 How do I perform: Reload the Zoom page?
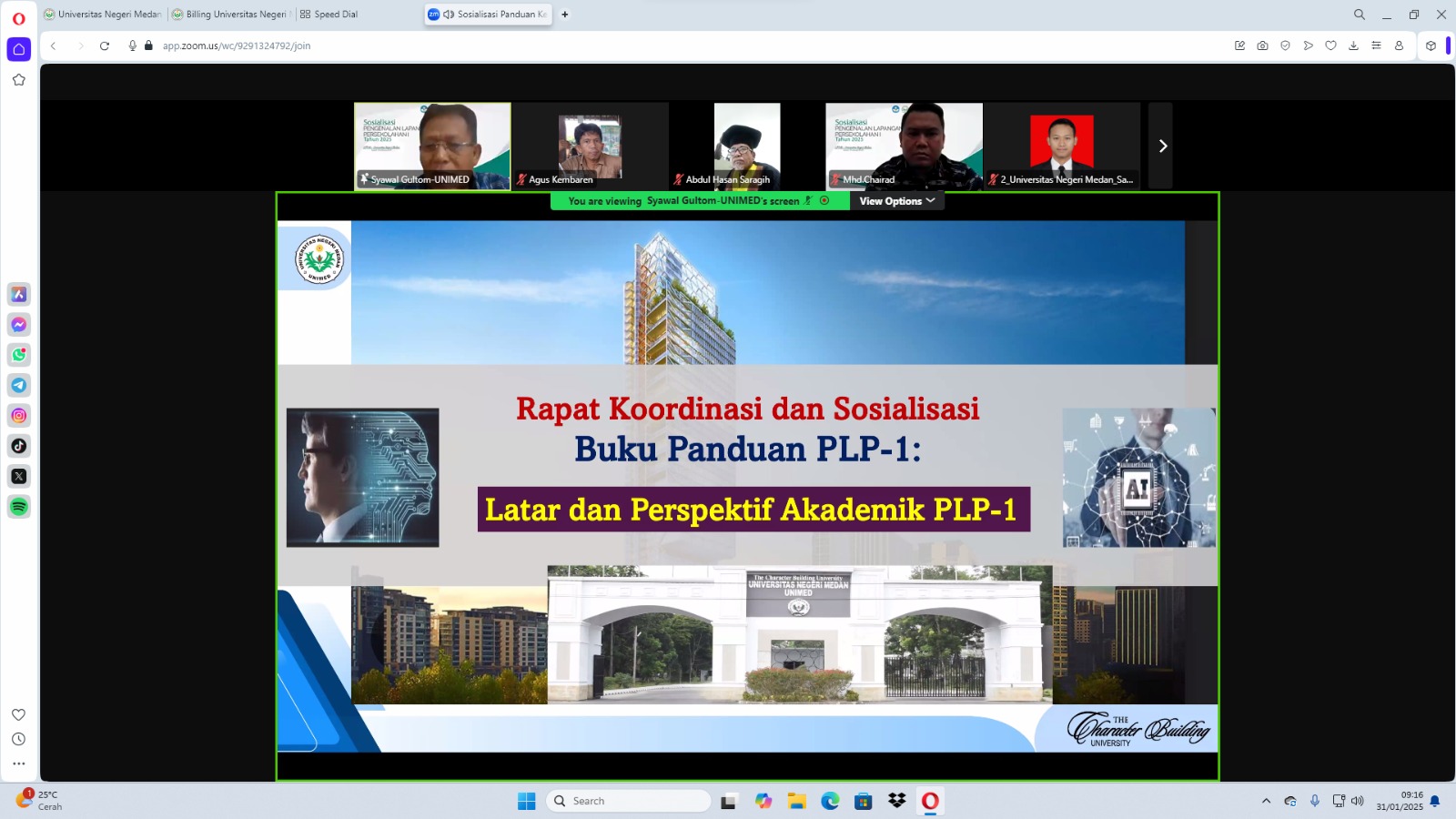pos(105,45)
